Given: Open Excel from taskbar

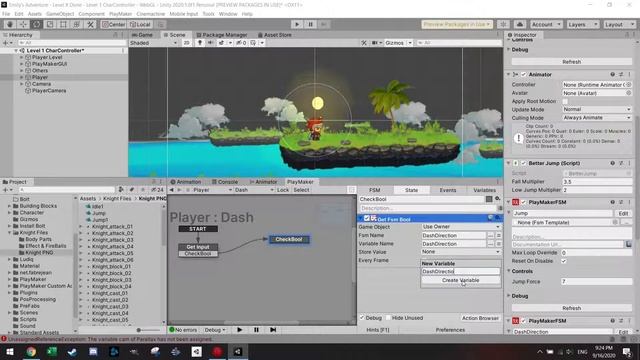Looking at the screenshot, I should click(x=52, y=351).
